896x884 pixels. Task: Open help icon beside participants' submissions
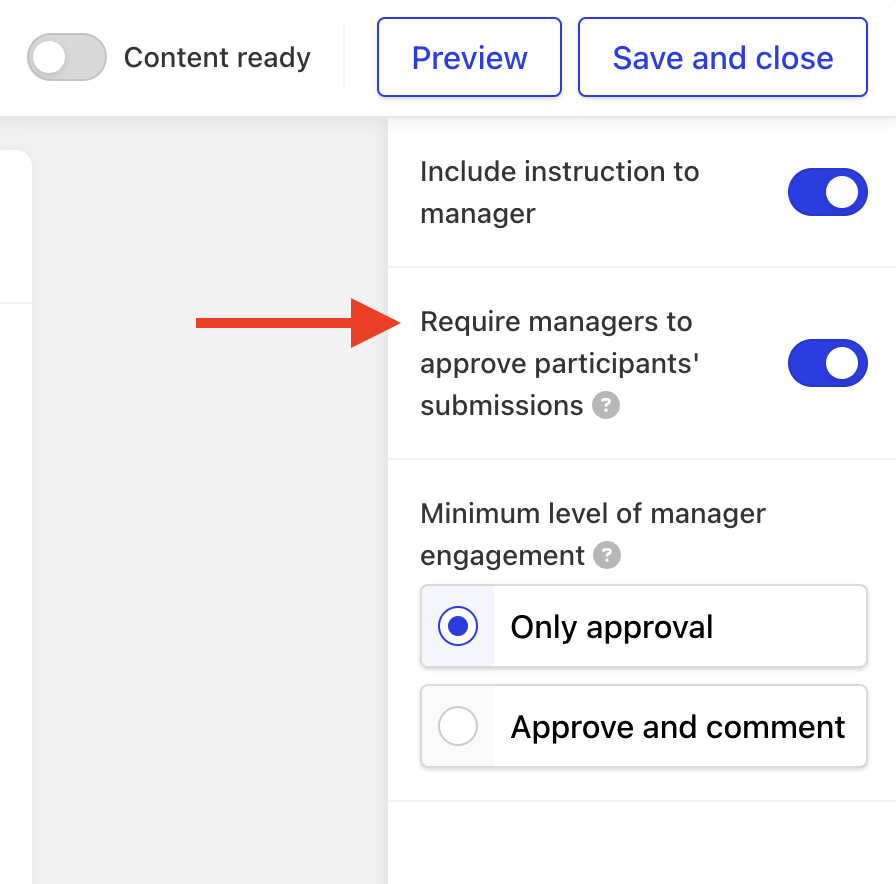coord(606,405)
